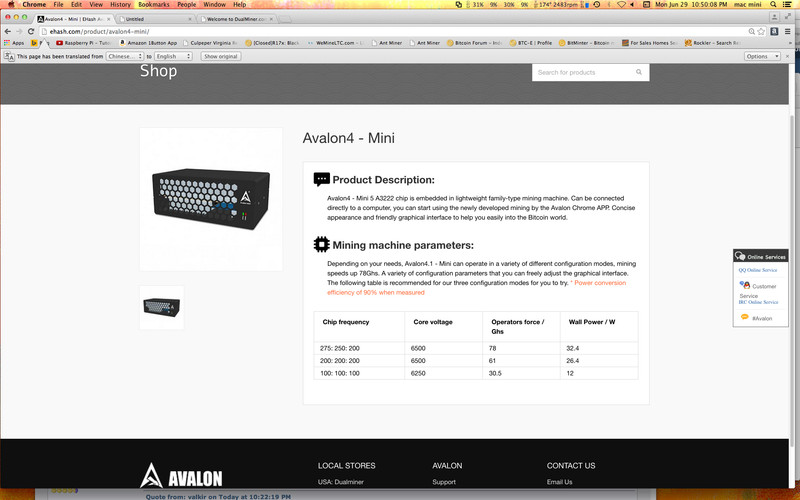Open the History menu

pyautogui.click(x=120, y=4)
